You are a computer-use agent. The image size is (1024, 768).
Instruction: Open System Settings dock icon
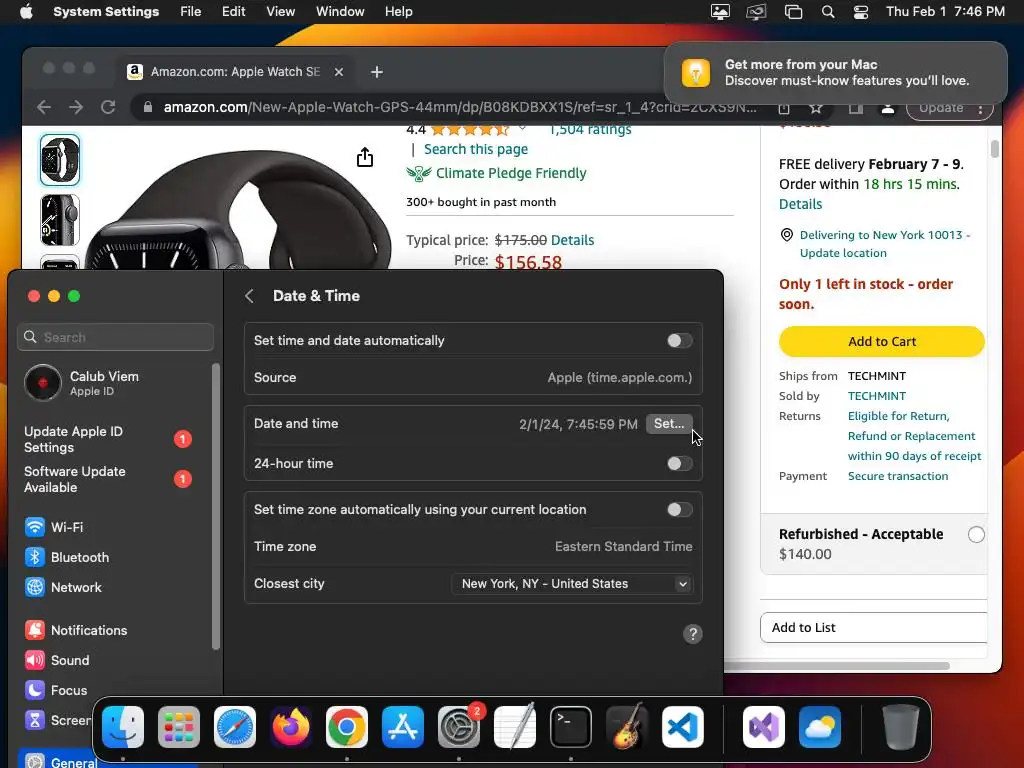[458, 727]
